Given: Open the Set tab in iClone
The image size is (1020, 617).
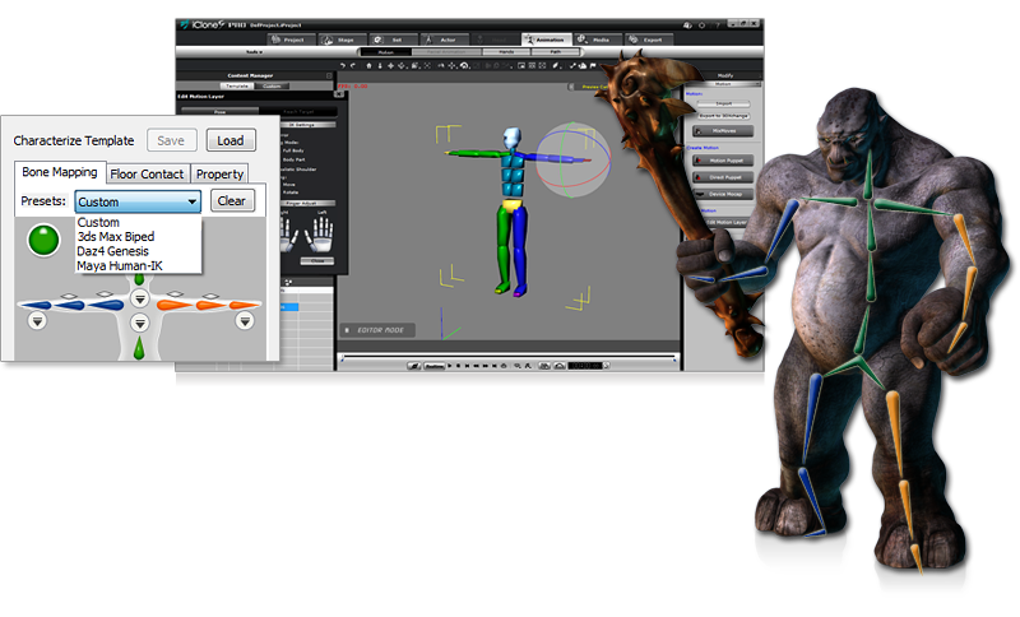Looking at the screenshot, I should (393, 40).
